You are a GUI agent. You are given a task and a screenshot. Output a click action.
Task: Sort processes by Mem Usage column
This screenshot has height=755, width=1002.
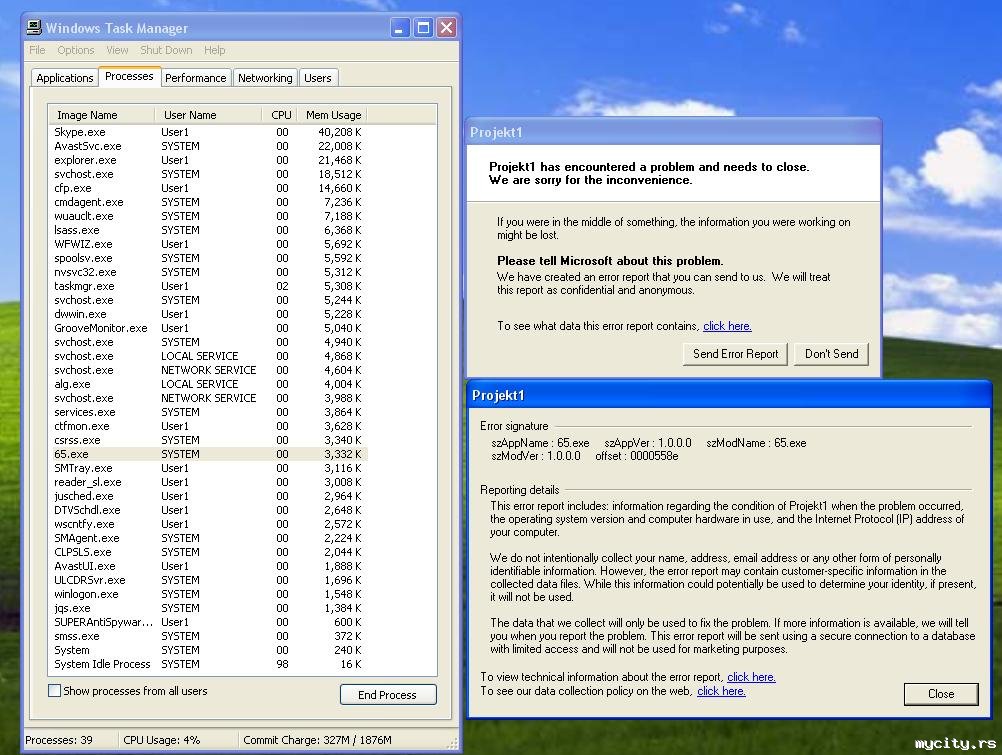click(x=333, y=115)
